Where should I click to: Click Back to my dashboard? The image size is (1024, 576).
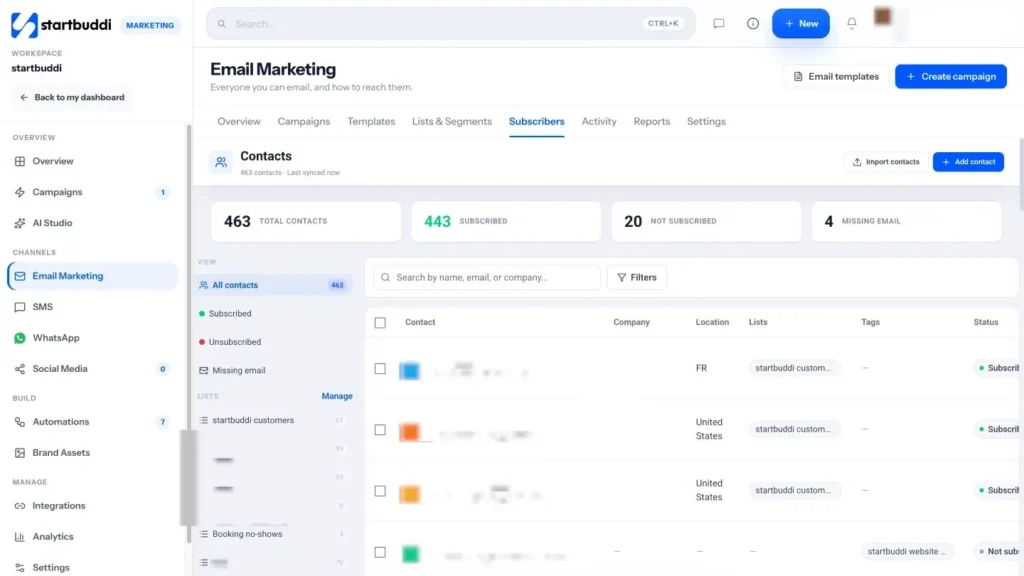click(x=72, y=97)
